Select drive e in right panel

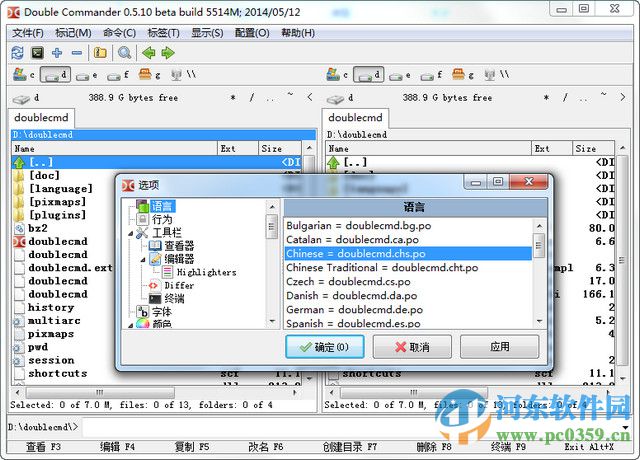click(x=400, y=76)
